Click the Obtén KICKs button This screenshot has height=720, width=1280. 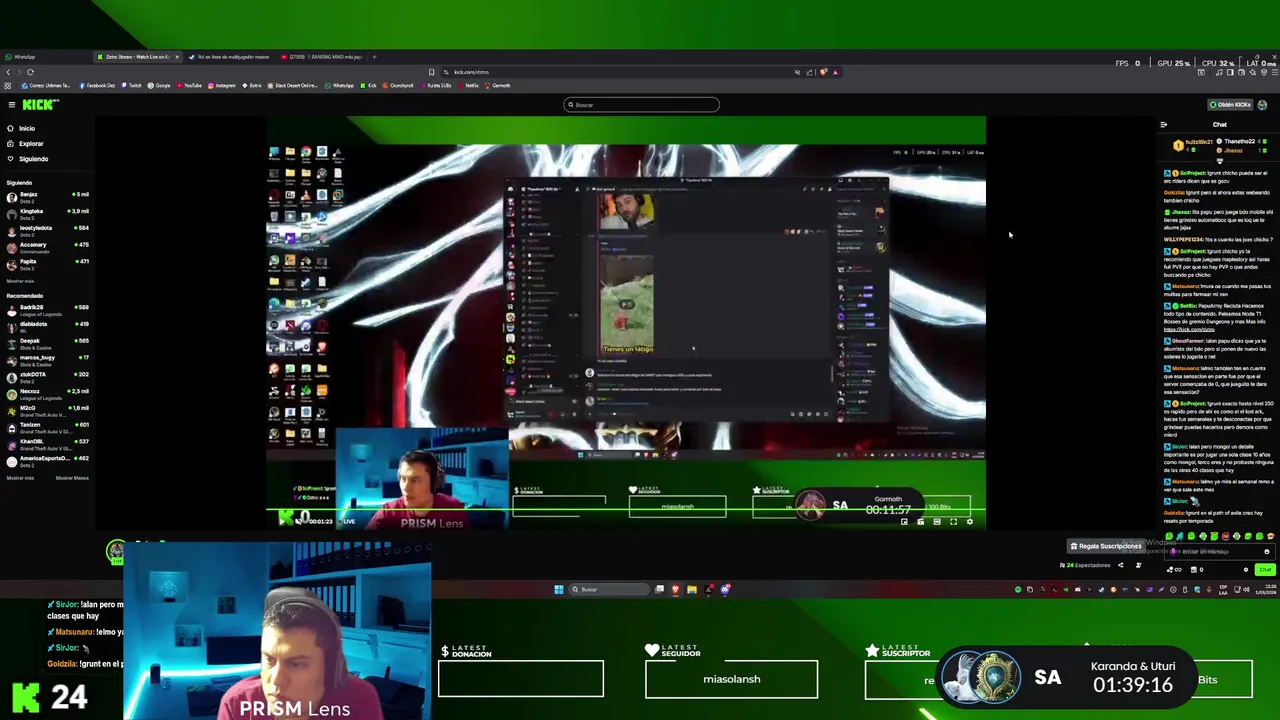[1230, 104]
